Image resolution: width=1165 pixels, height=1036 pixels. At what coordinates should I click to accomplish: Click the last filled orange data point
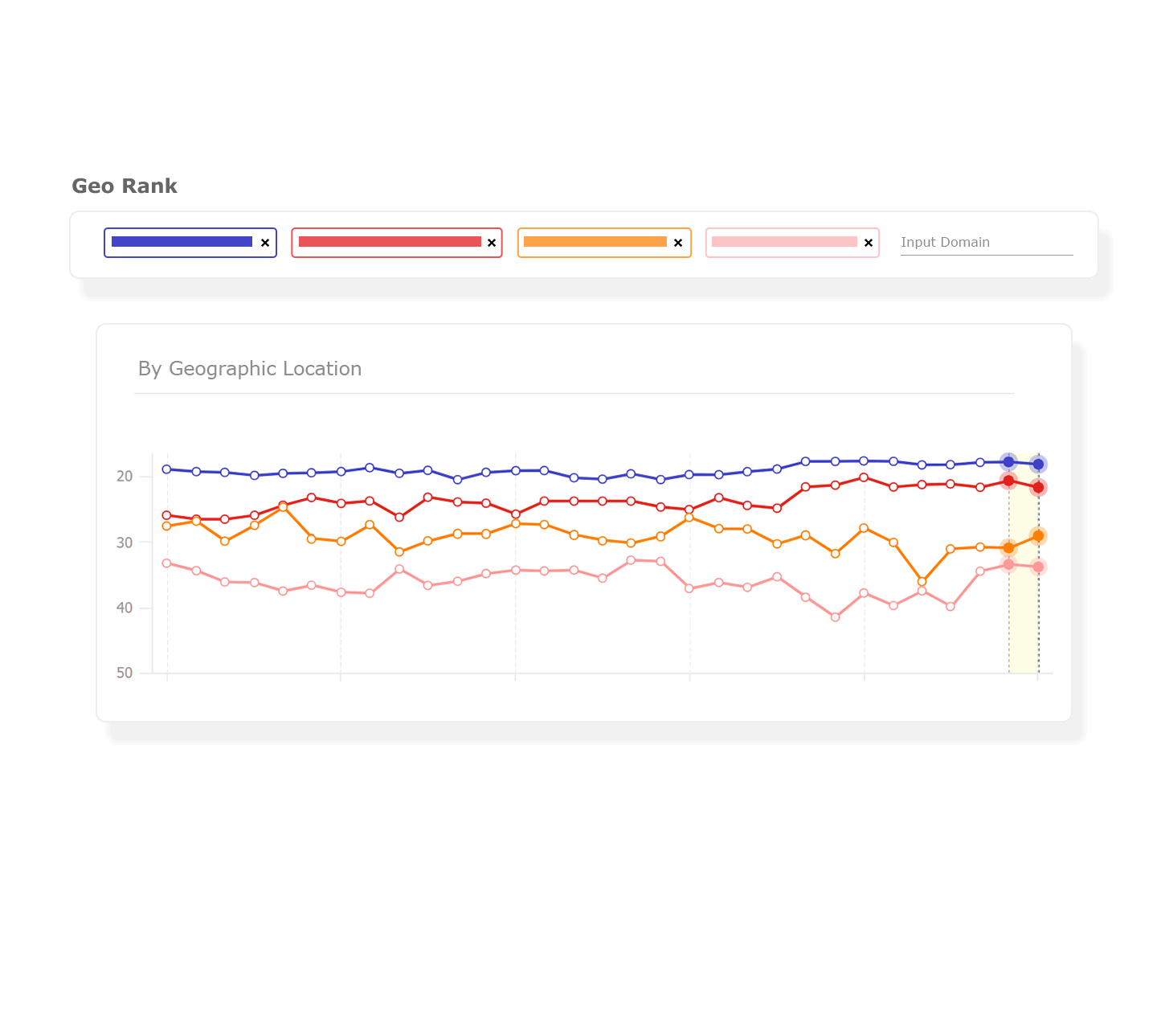coord(1038,536)
